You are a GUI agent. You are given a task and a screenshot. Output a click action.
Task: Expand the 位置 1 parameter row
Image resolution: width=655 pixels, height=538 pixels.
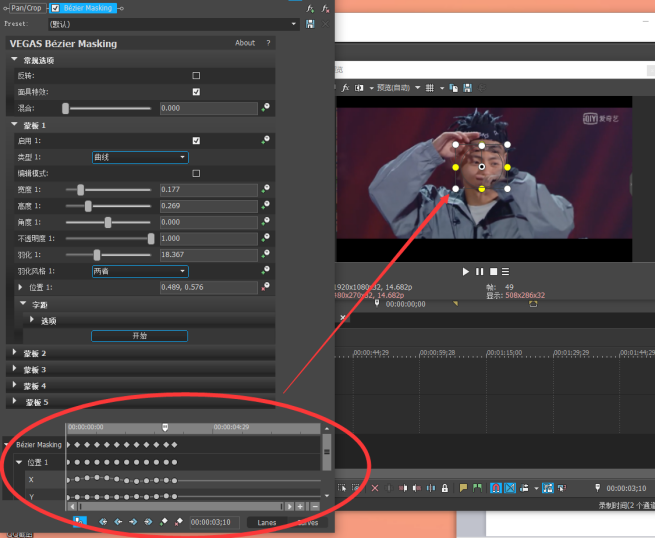tap(20, 287)
